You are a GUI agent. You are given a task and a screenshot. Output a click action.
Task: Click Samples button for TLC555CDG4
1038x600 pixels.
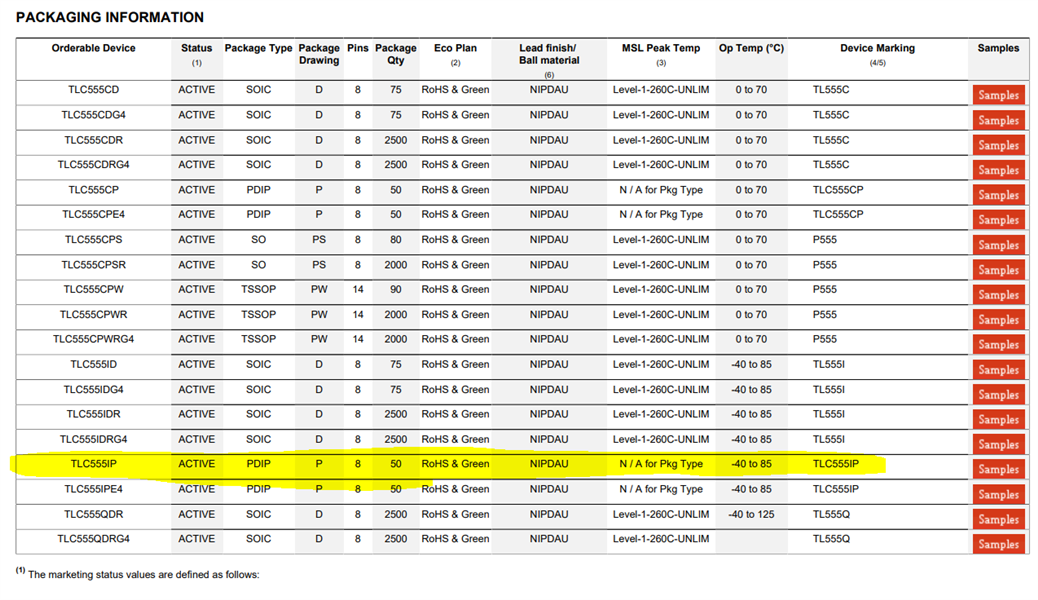coord(998,120)
